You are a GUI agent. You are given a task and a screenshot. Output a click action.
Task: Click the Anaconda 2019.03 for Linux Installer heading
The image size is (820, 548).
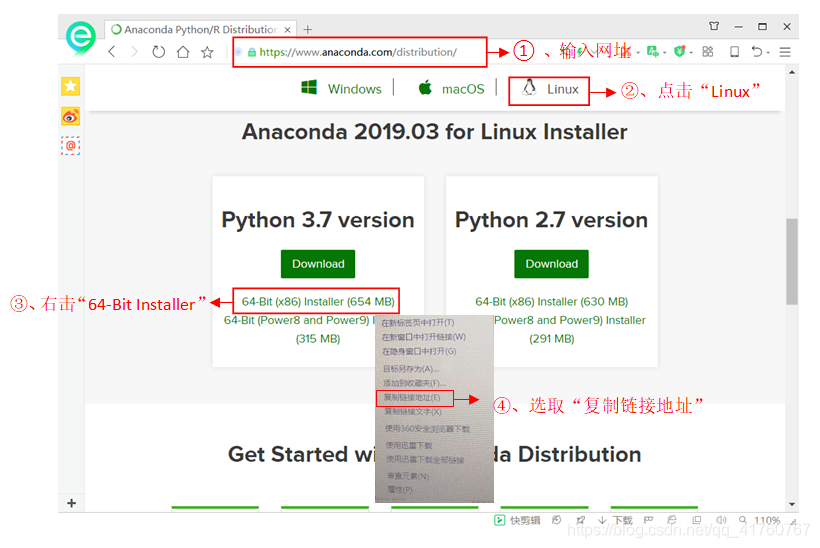[x=435, y=132]
